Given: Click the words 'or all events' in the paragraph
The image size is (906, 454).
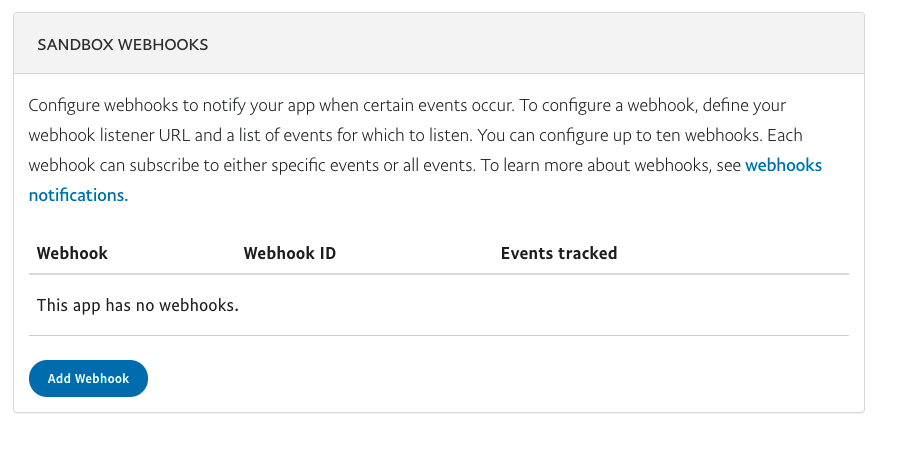Looking at the screenshot, I should tap(430, 165).
